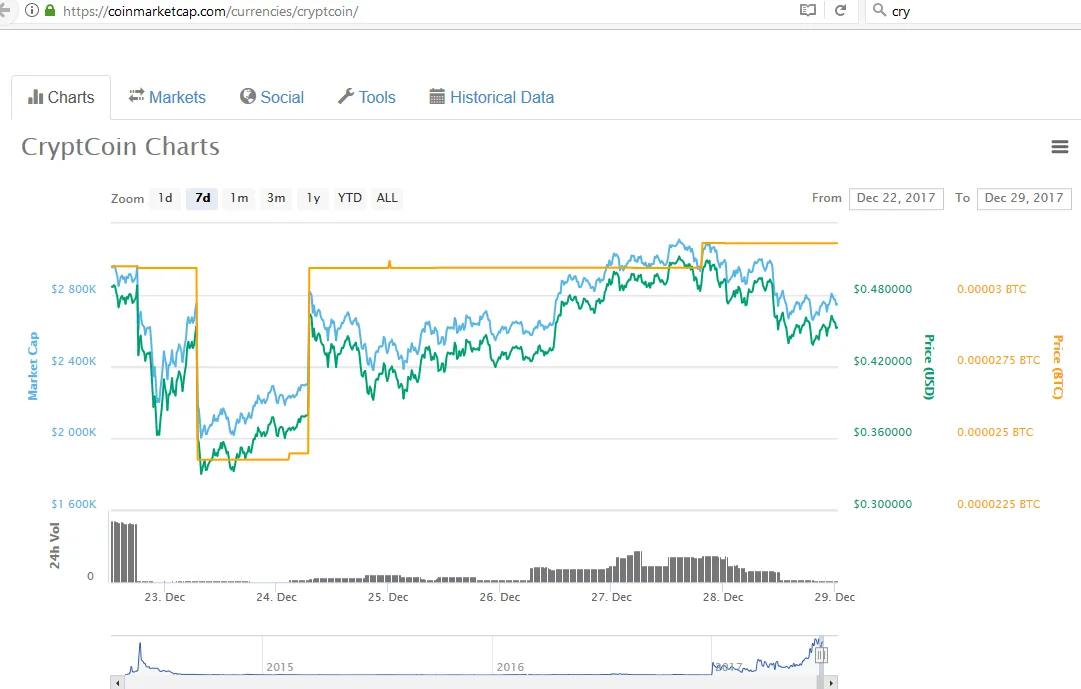The width and height of the screenshot is (1081, 689).
Task: Click the 29. Dec date label
Action: coord(835,597)
